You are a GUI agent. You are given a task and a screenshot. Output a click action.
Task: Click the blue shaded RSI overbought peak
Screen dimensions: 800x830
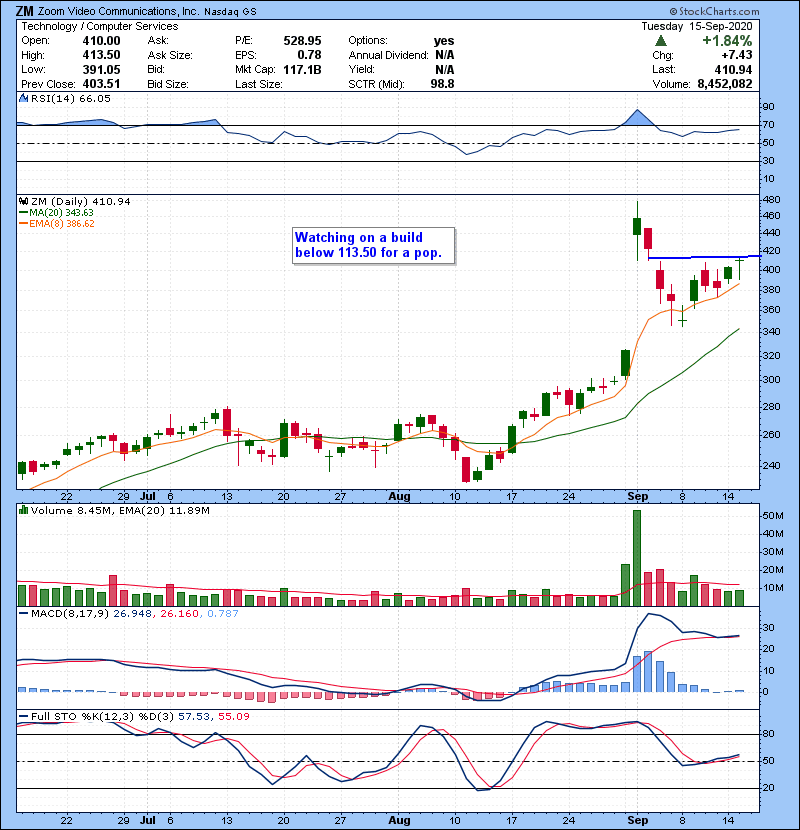tap(637, 118)
